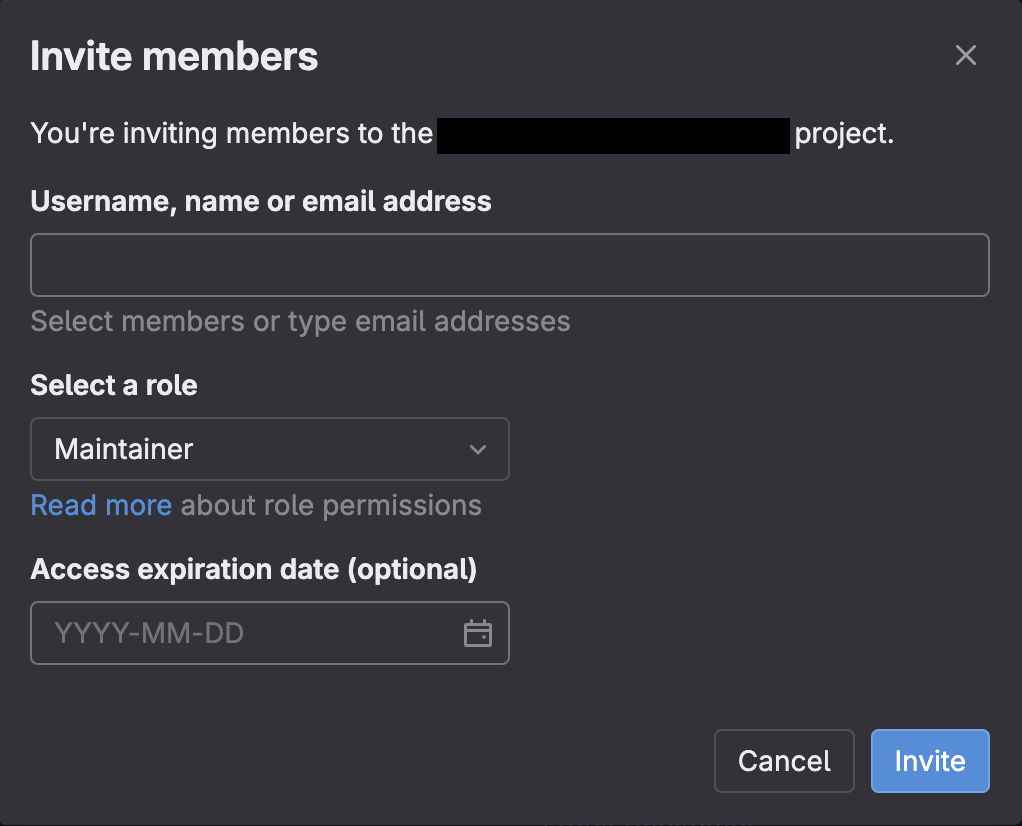Click the 'Select members or type email addresses' hint

click(x=300, y=321)
